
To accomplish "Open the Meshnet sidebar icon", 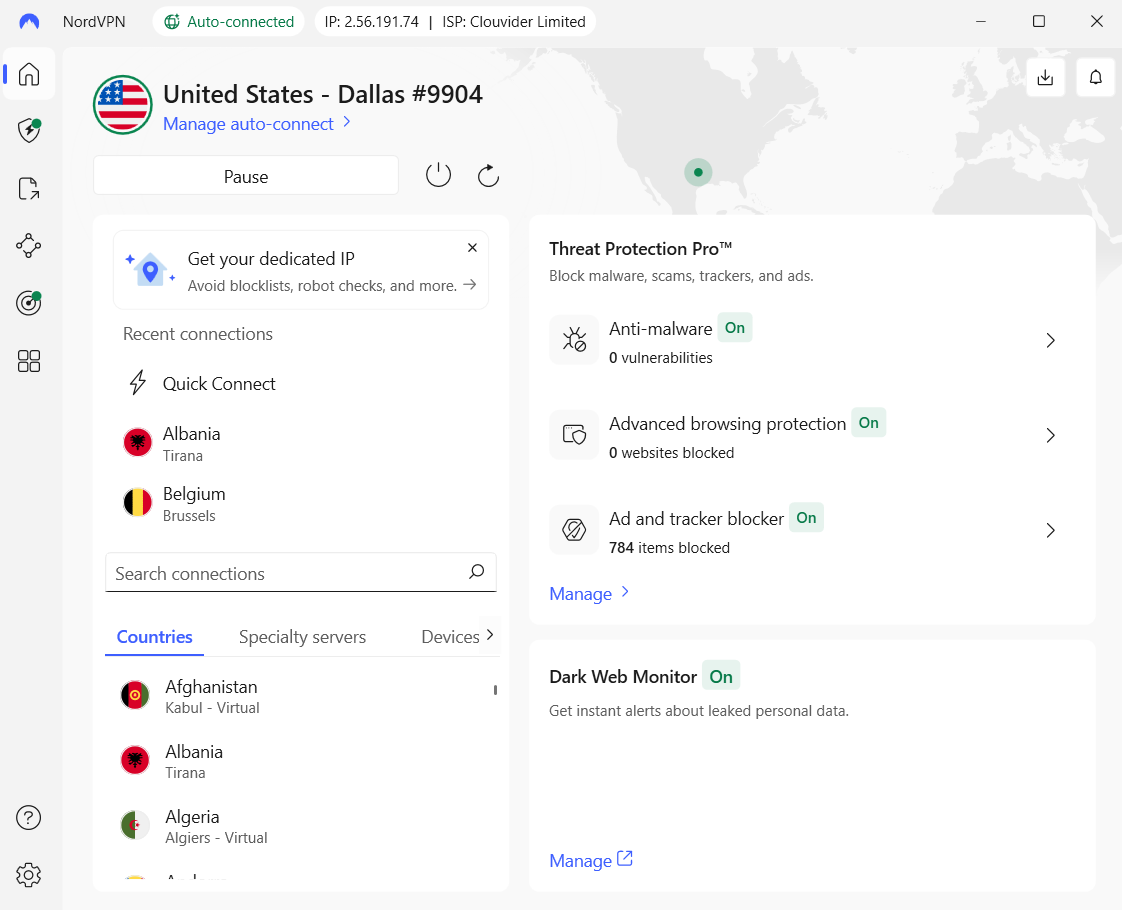I will click(x=29, y=246).
